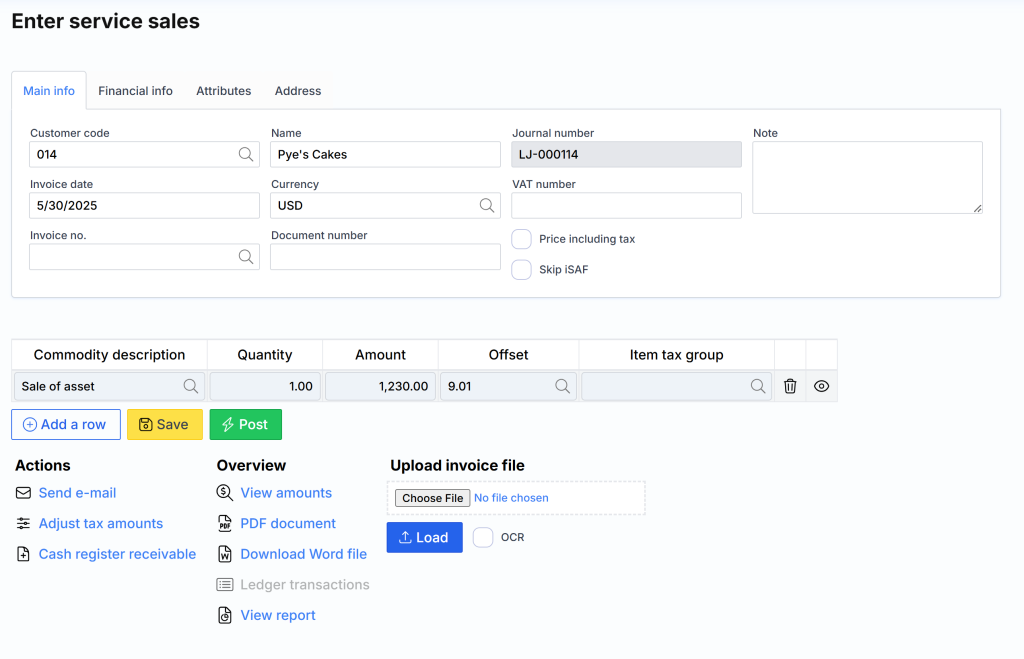Click the View report icon
The image size is (1024, 659).
pyautogui.click(x=225, y=616)
